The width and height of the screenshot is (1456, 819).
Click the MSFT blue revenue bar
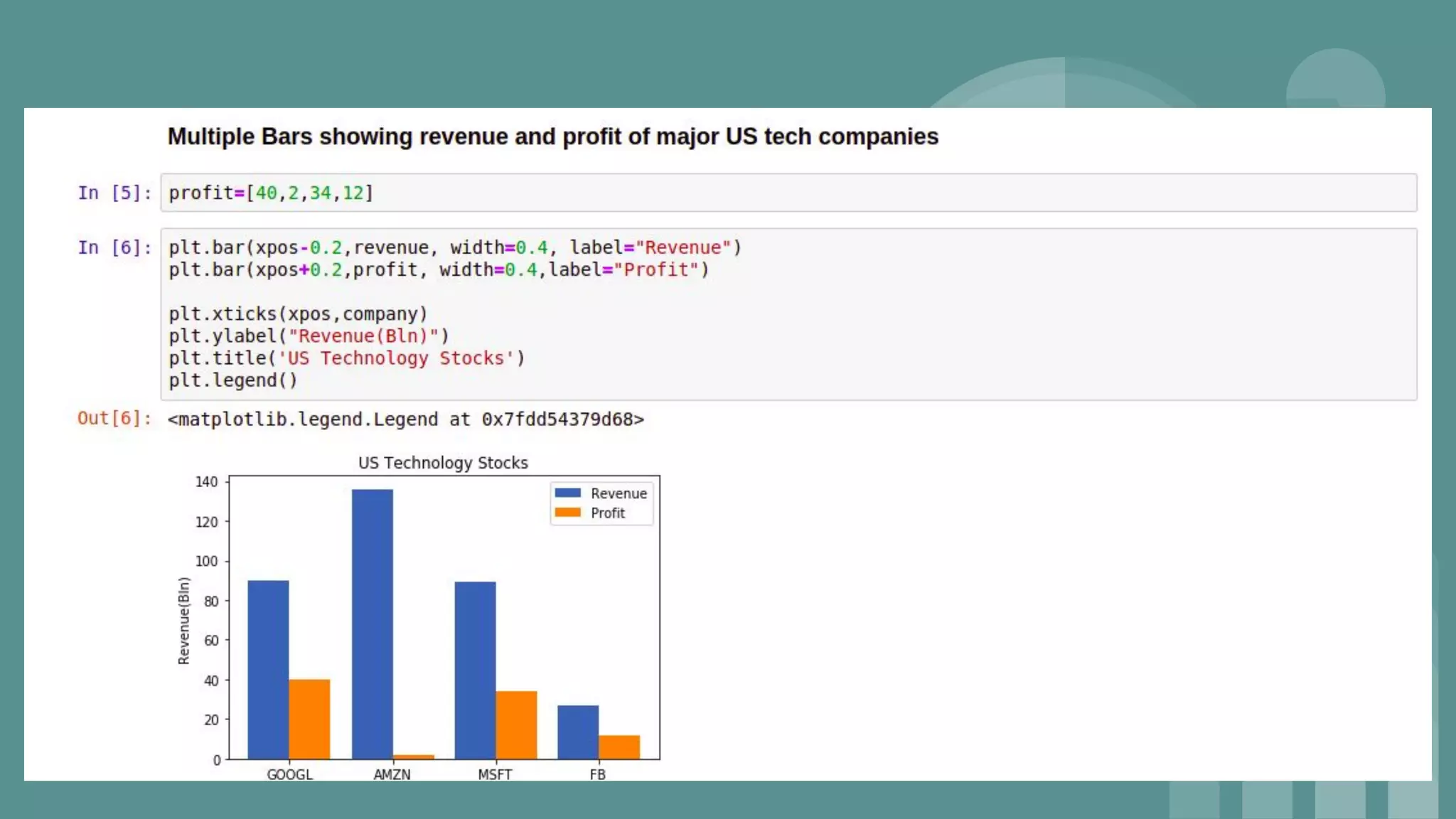475,670
